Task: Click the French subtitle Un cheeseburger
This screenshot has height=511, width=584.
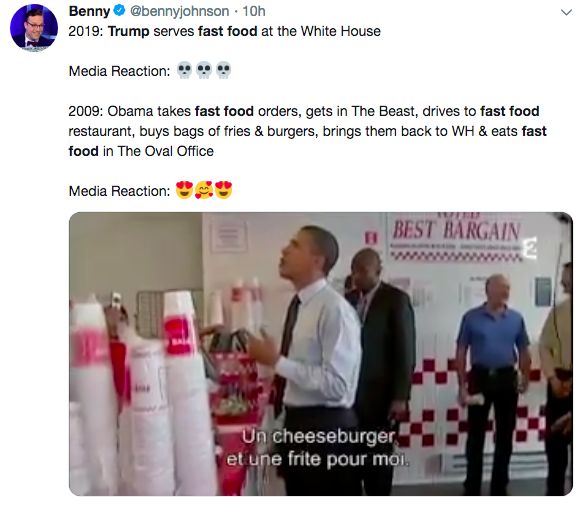Action: (x=319, y=437)
